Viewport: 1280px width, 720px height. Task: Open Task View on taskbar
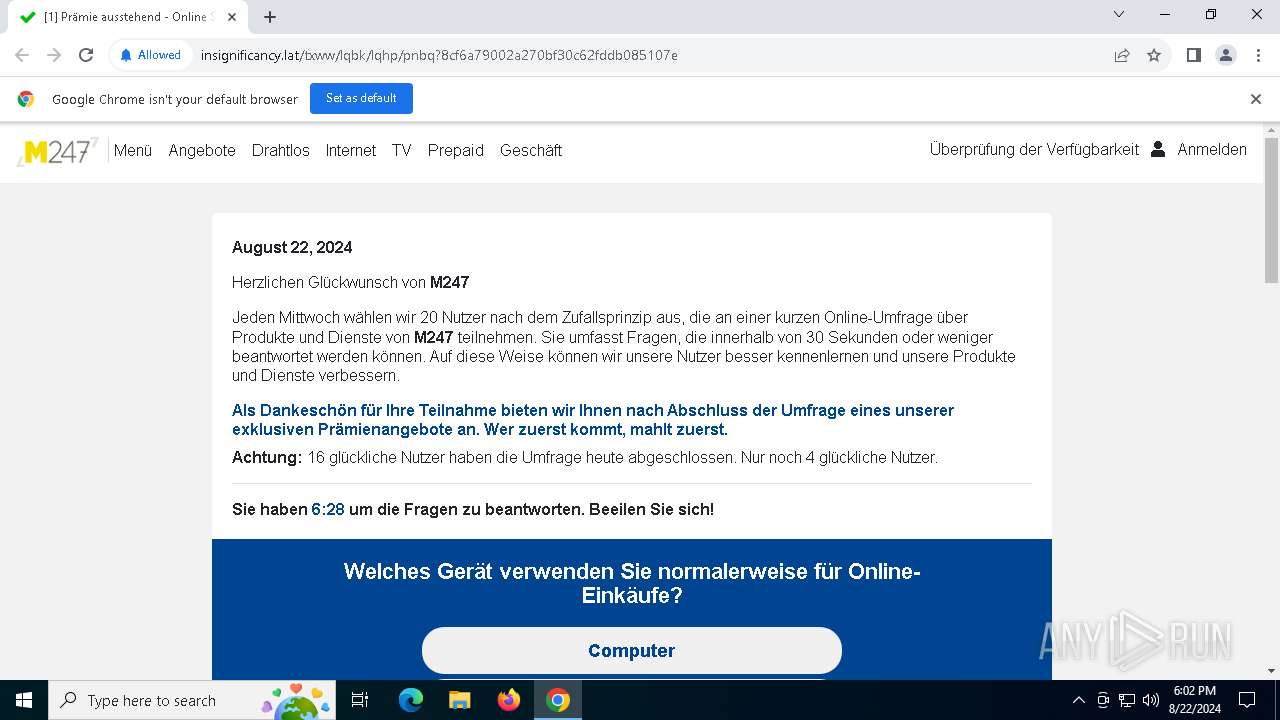tap(361, 700)
